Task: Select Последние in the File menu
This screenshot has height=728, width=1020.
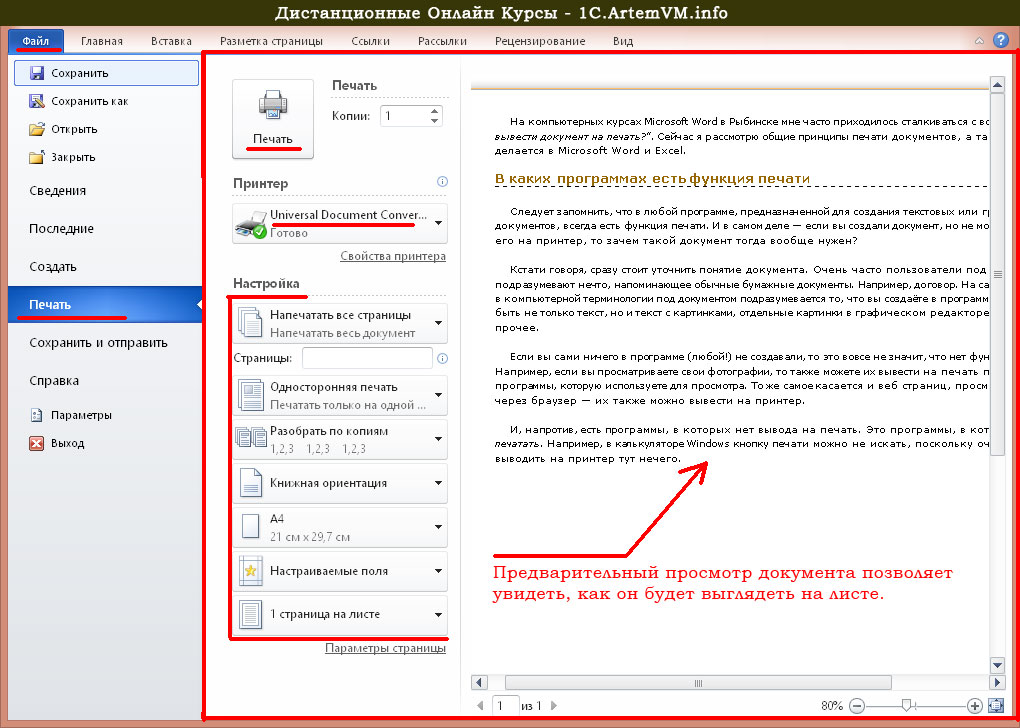Action: coord(105,228)
